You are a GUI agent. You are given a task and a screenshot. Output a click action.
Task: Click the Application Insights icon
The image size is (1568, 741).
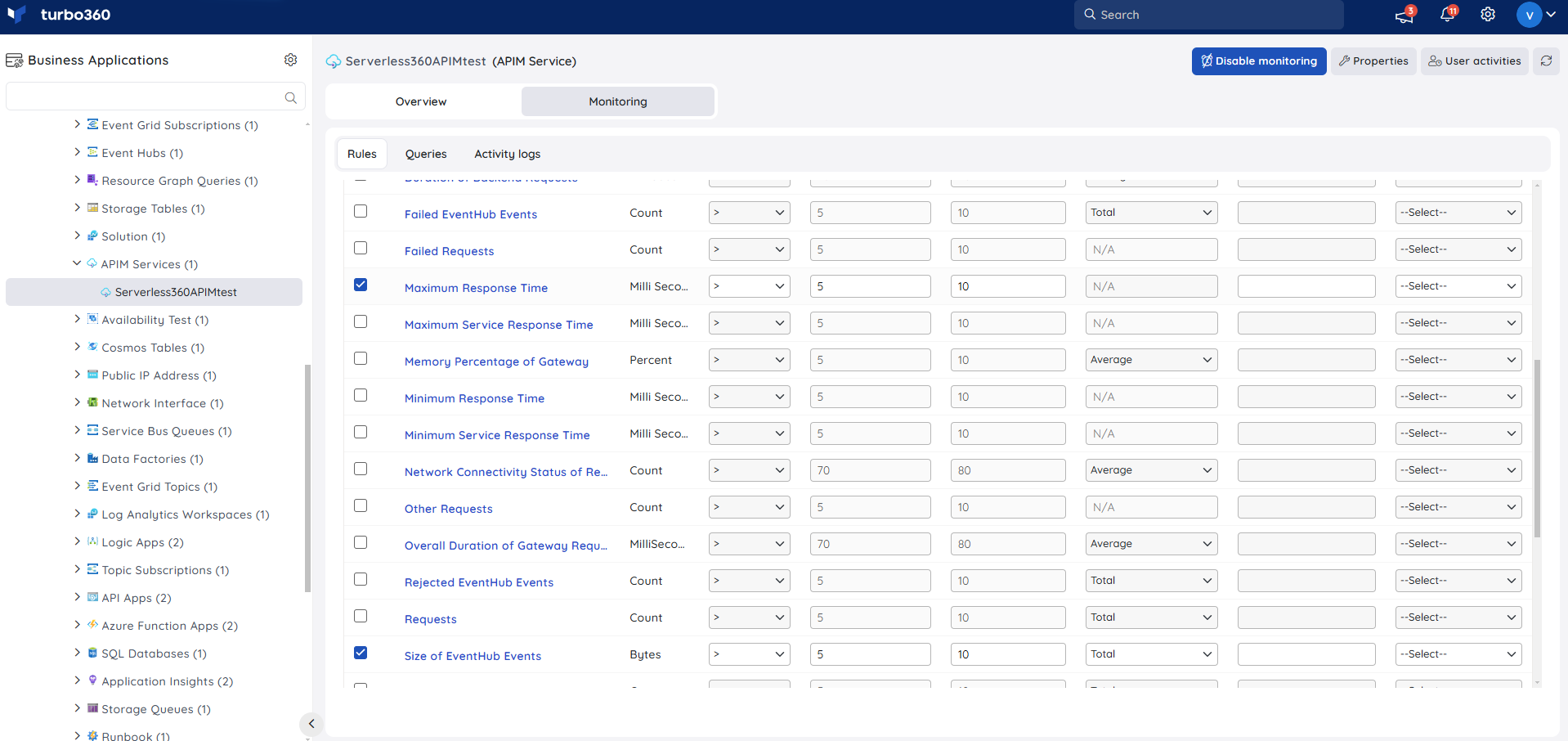[92, 680]
